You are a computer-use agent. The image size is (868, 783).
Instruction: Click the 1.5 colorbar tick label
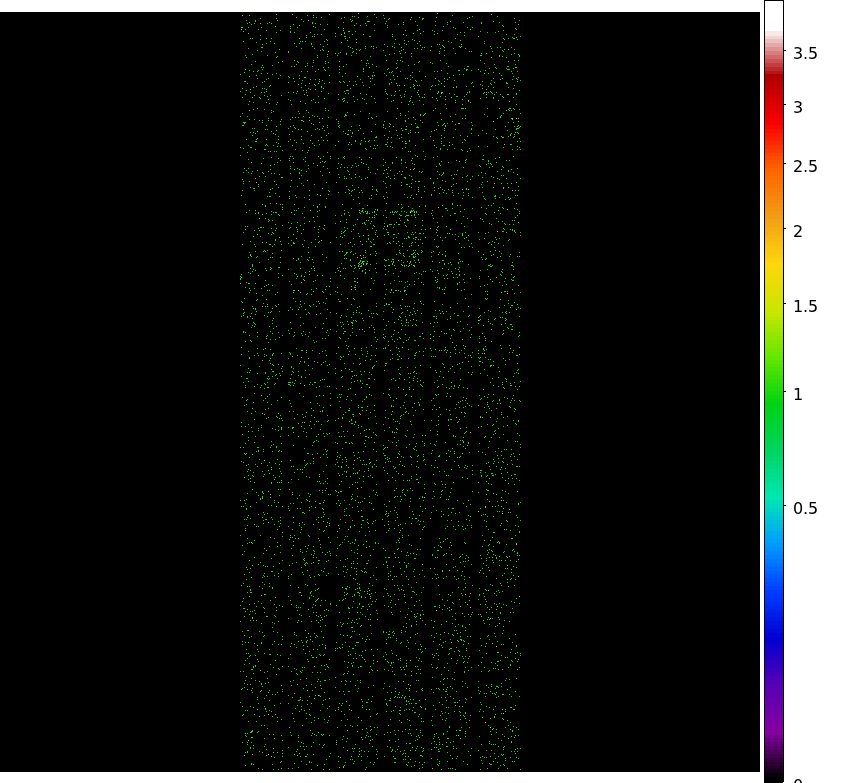pos(805,306)
